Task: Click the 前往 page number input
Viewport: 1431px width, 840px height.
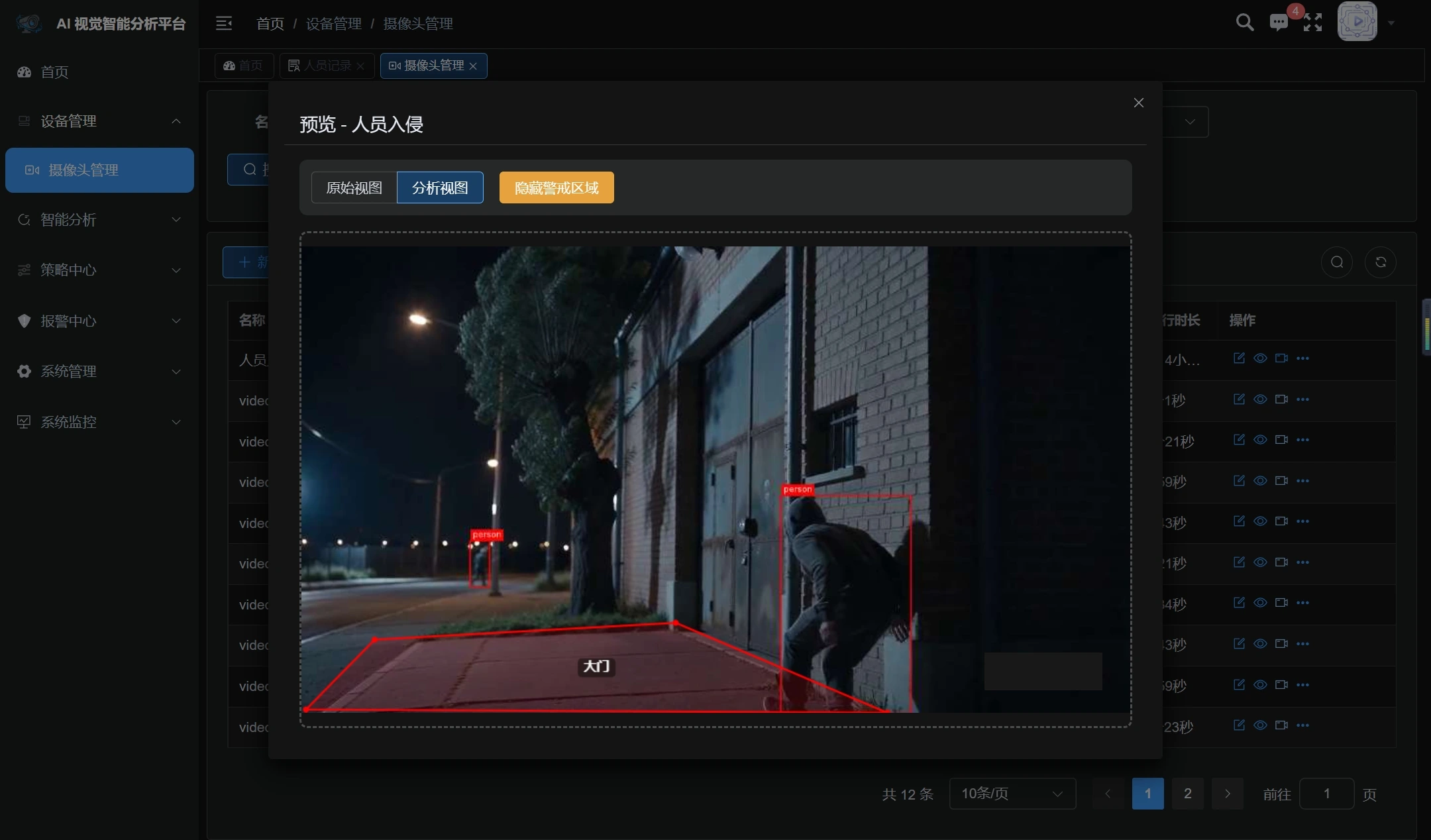Action: tap(1326, 794)
